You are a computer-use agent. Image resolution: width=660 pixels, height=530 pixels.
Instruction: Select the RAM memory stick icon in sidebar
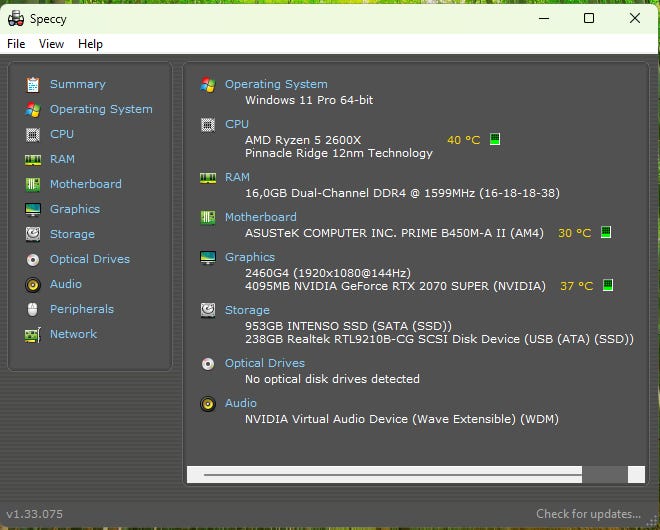coord(33,159)
